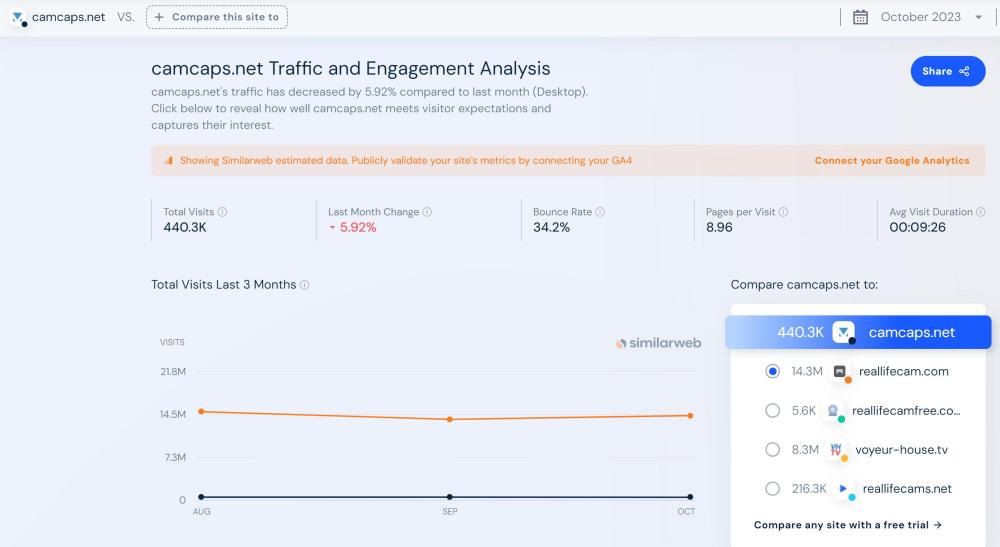This screenshot has height=547, width=1000.
Task: Click the Total Visits info icon
Action: (x=223, y=212)
